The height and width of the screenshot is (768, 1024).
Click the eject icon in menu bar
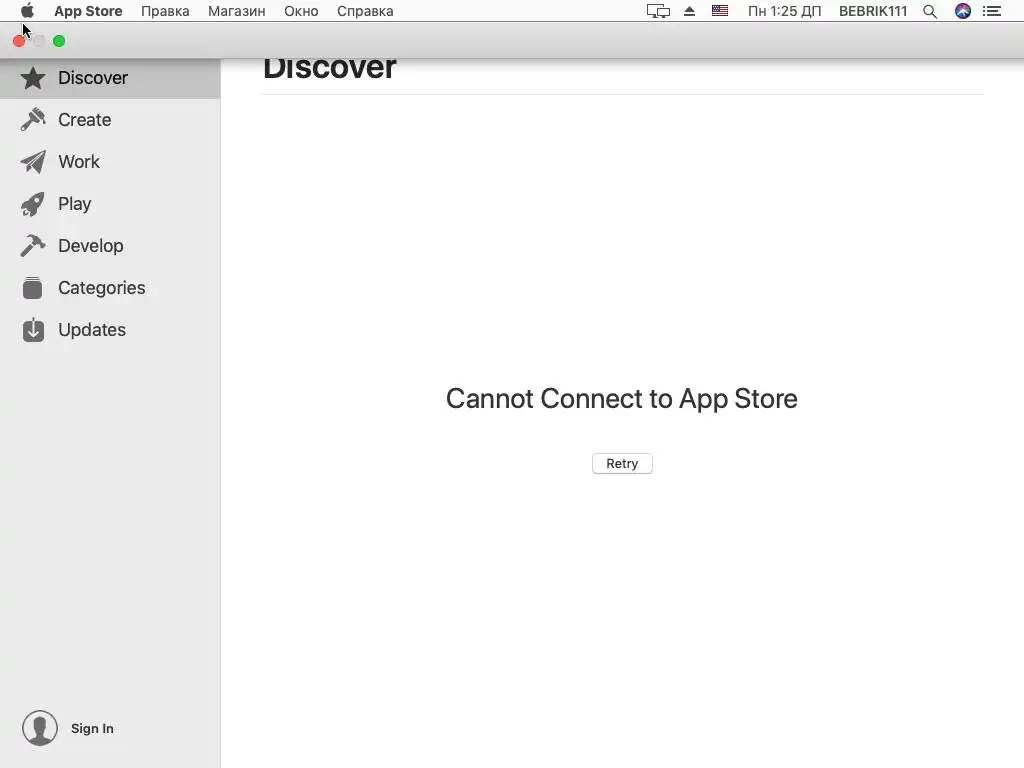pyautogui.click(x=689, y=11)
